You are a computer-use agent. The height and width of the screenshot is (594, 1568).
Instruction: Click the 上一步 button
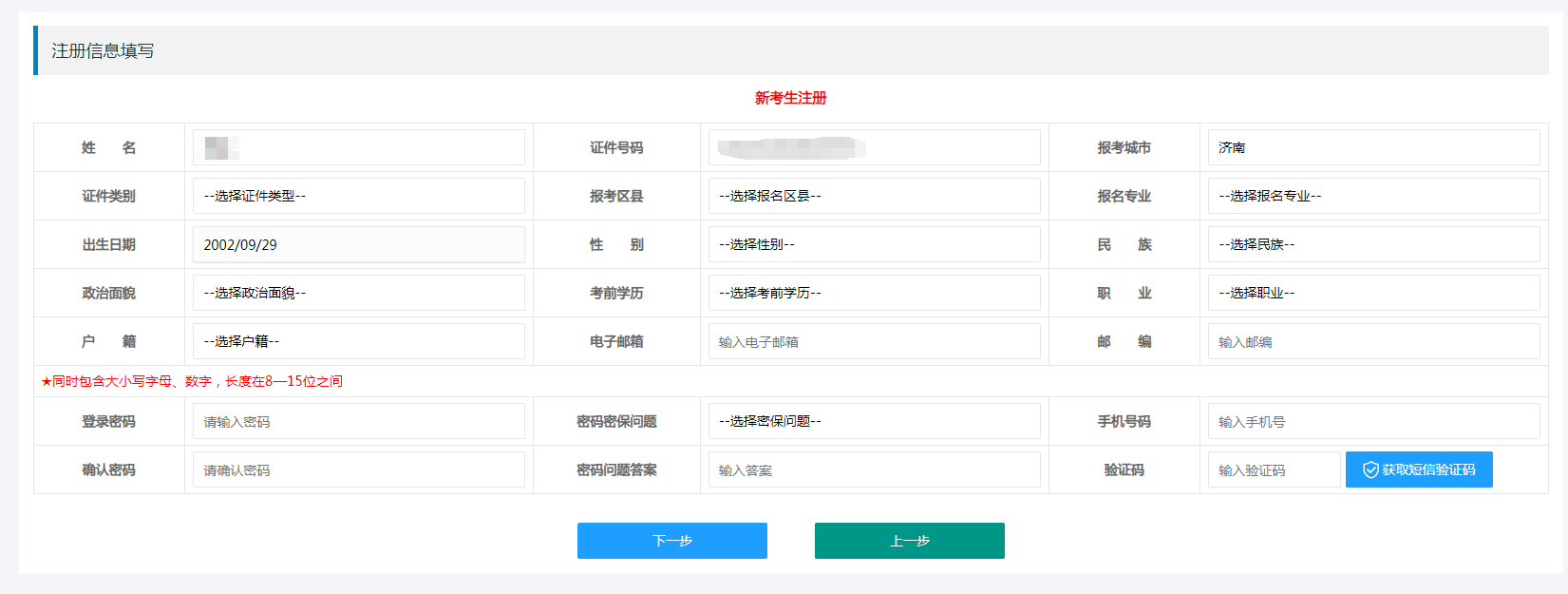(x=909, y=541)
